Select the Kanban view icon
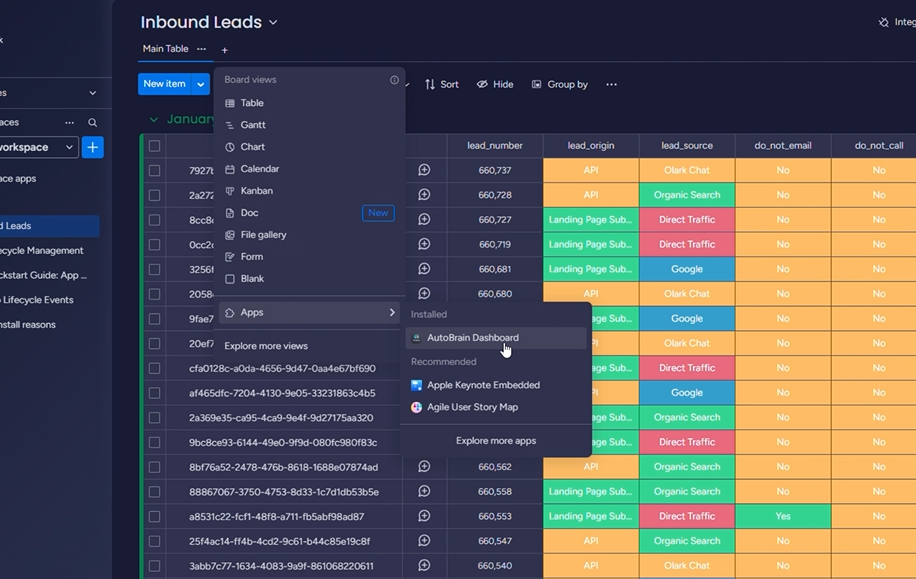916x579 pixels. click(x=230, y=191)
